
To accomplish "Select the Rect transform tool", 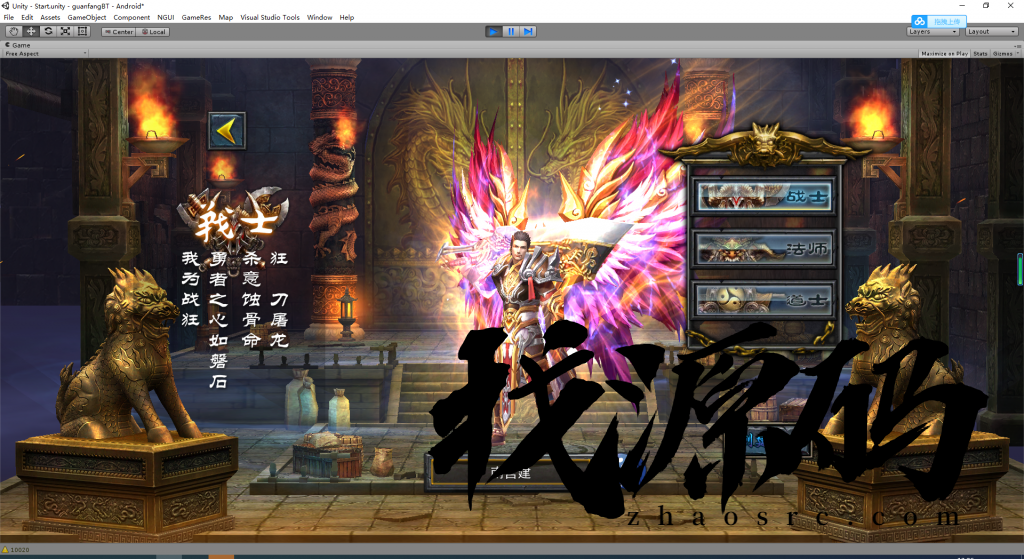I will pyautogui.click(x=82, y=31).
